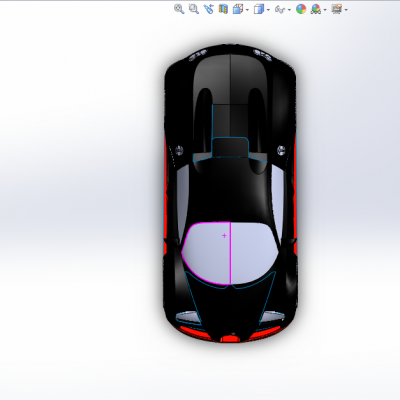Expand the Apply Scene dropdown arrow

(325, 10)
